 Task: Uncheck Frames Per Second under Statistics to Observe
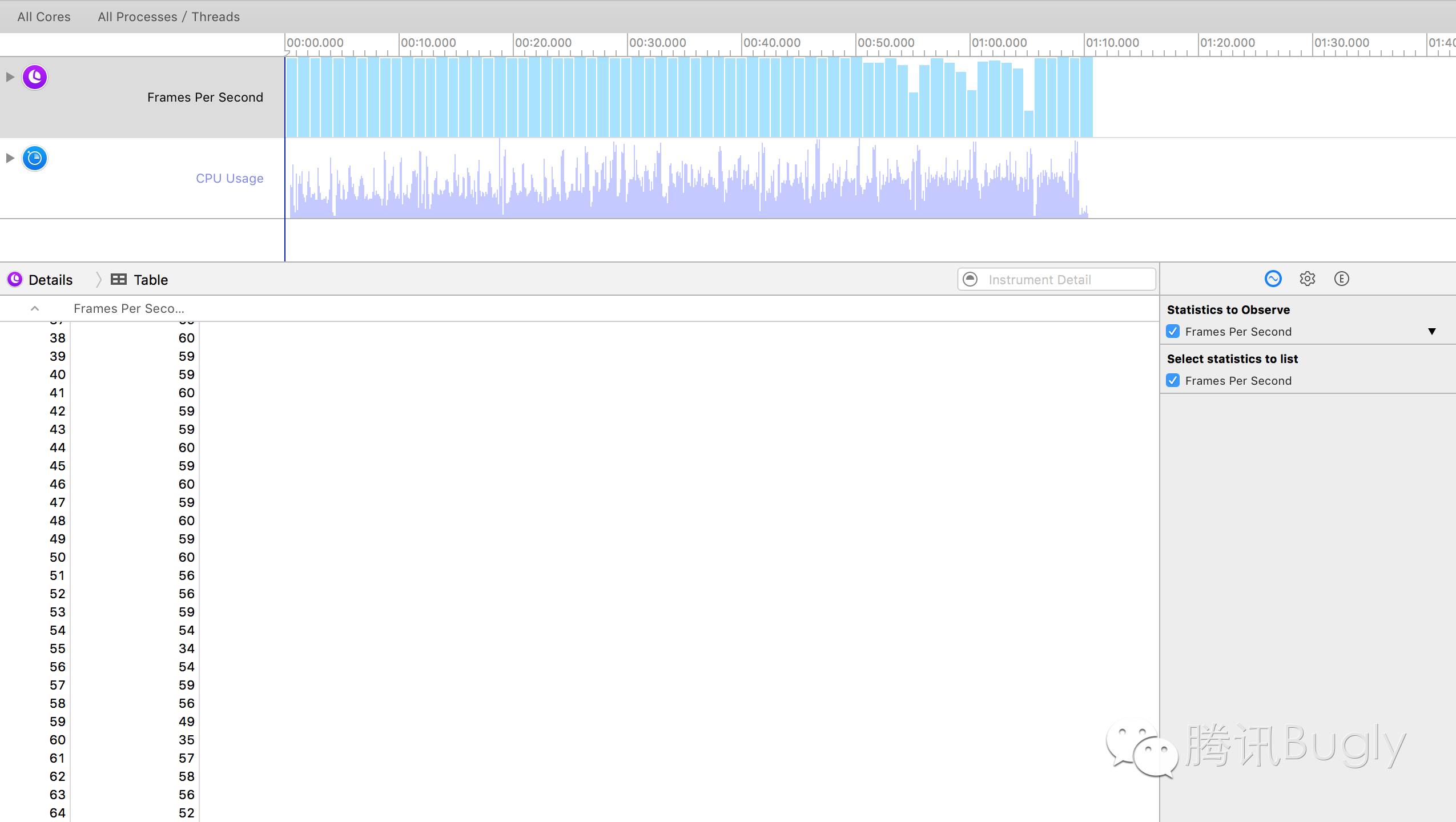tap(1173, 332)
